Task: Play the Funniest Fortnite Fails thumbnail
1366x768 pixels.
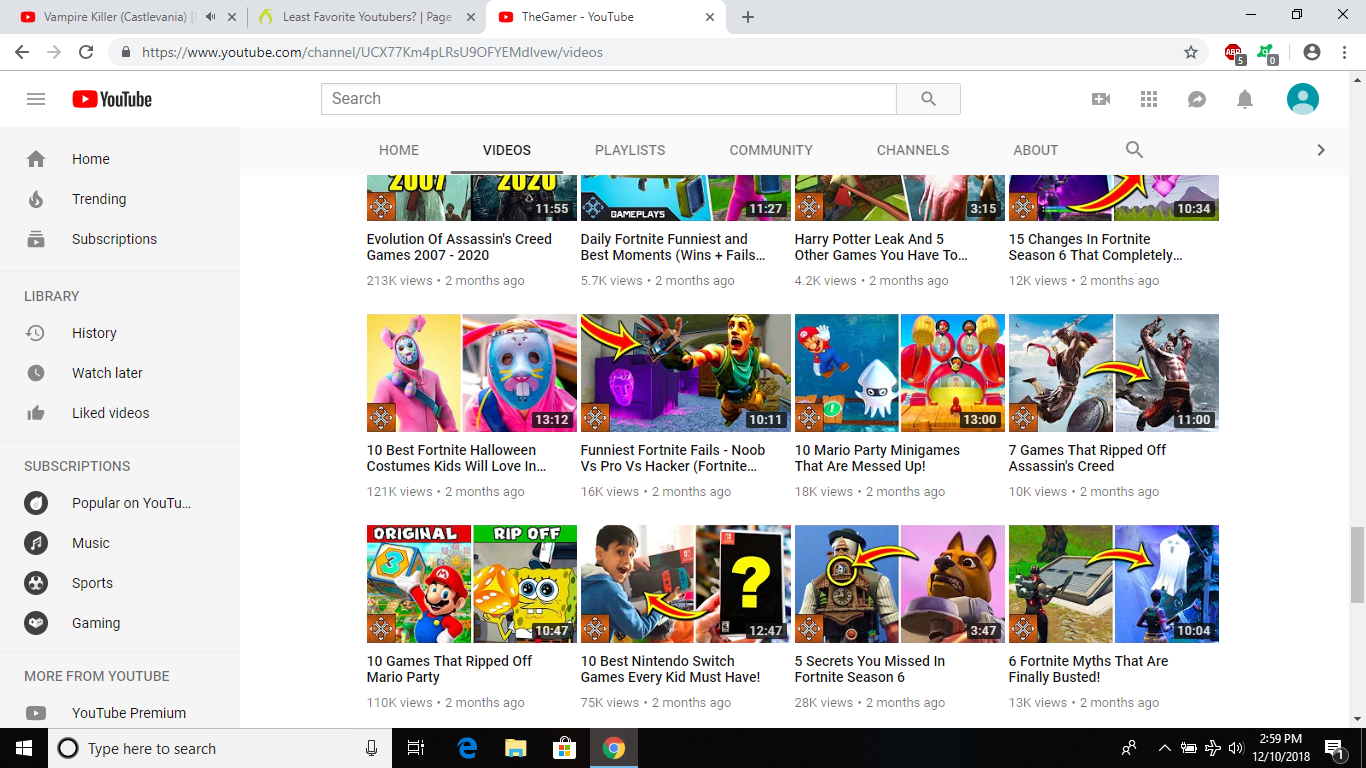Action: click(x=686, y=373)
